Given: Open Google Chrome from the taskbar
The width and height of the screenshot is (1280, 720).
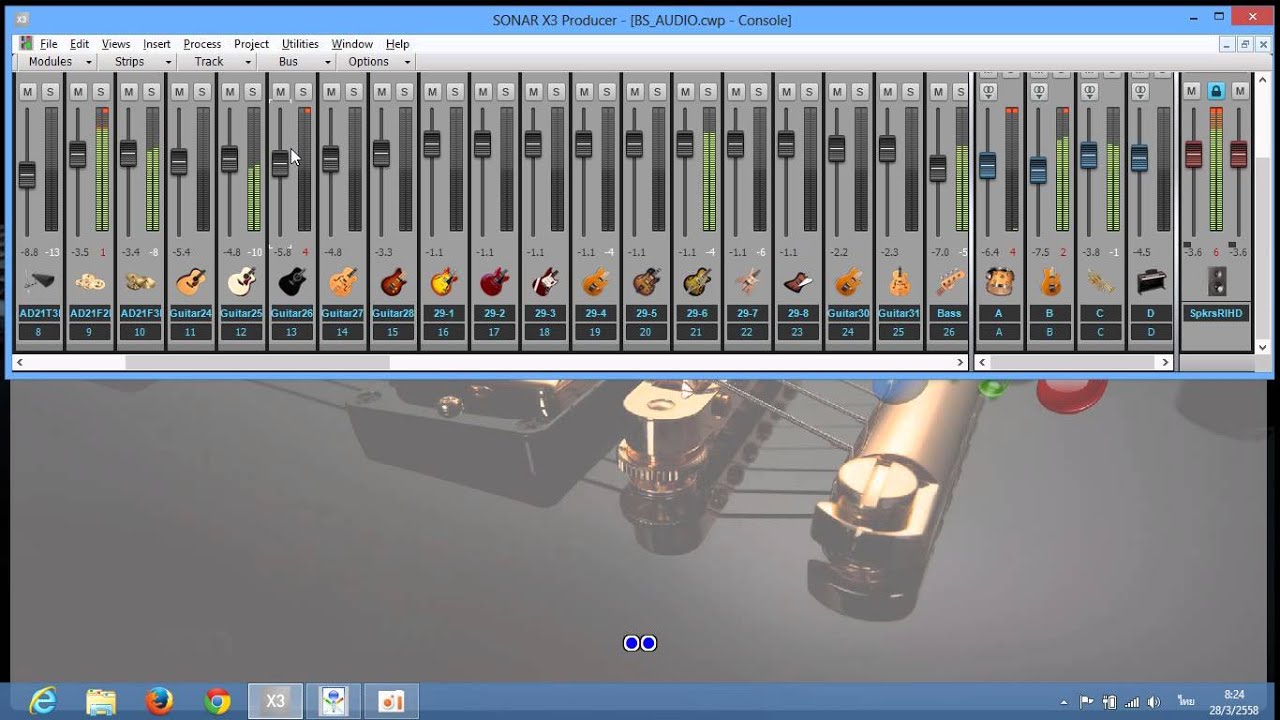Looking at the screenshot, I should (217, 701).
